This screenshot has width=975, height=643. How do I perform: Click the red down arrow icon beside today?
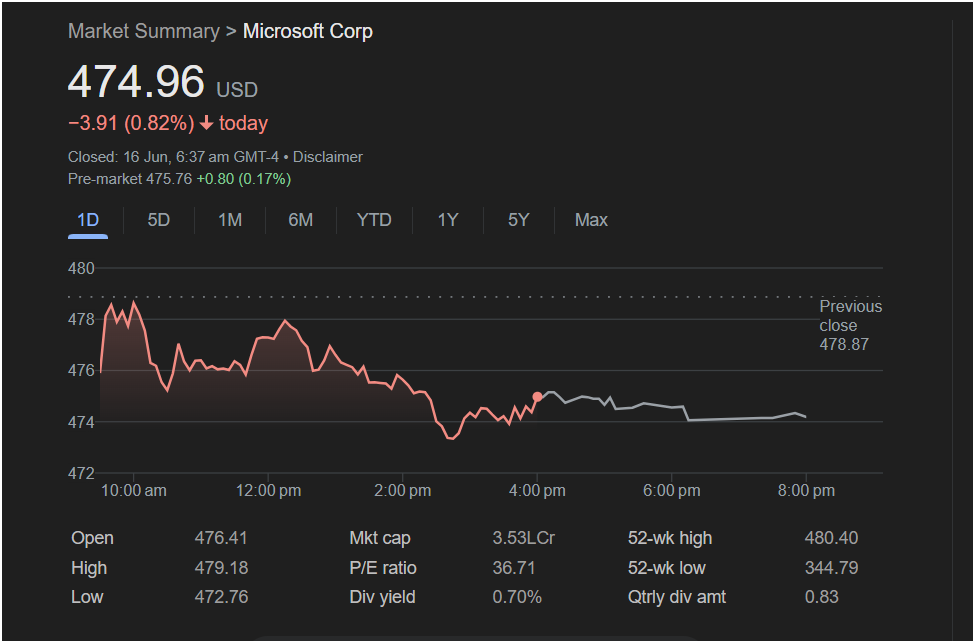click(206, 123)
